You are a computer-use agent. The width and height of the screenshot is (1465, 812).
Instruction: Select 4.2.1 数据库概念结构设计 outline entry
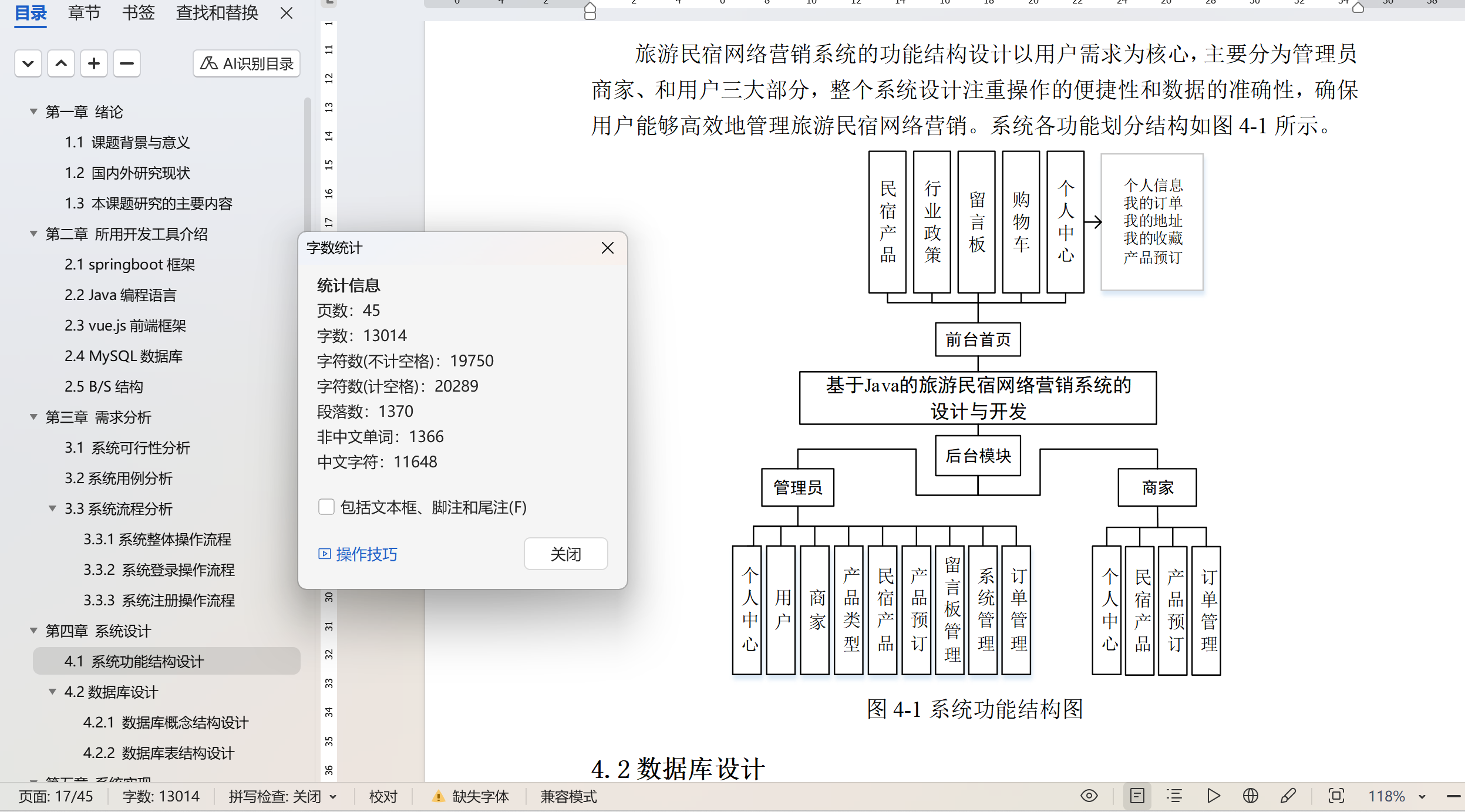(166, 722)
